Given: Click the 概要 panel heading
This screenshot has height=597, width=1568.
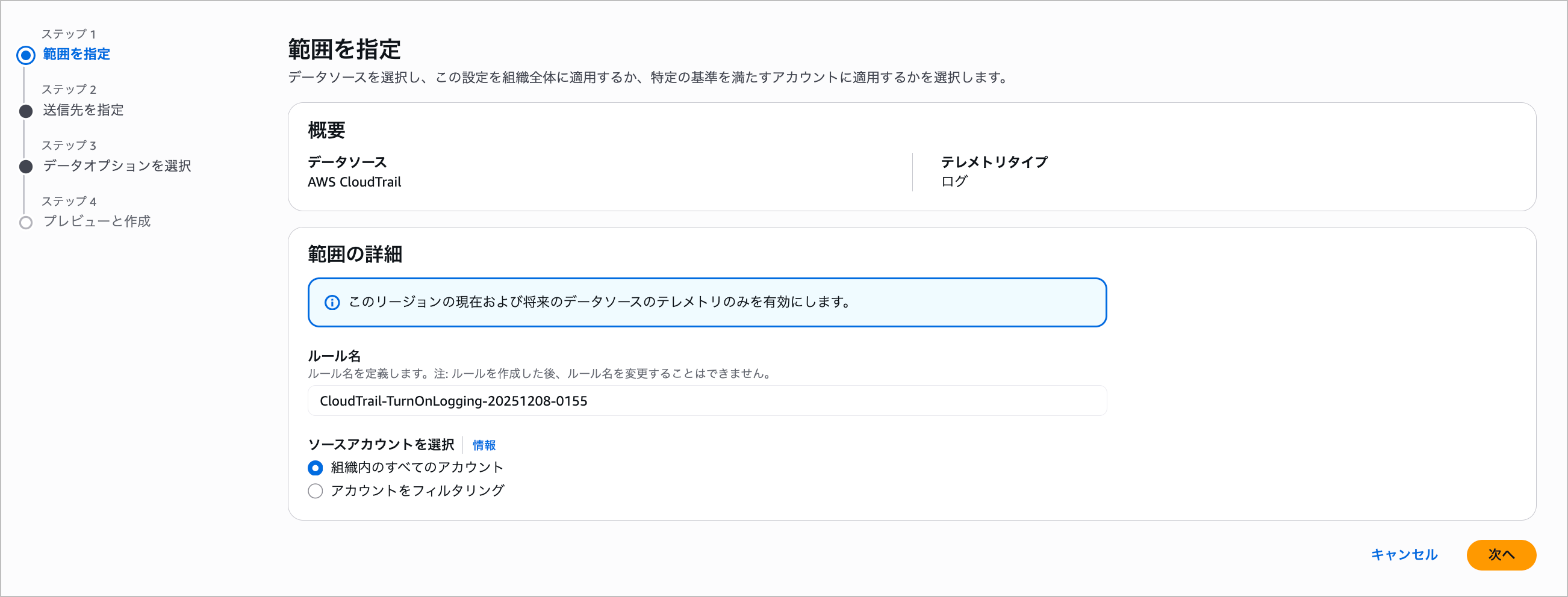Looking at the screenshot, I should (327, 130).
